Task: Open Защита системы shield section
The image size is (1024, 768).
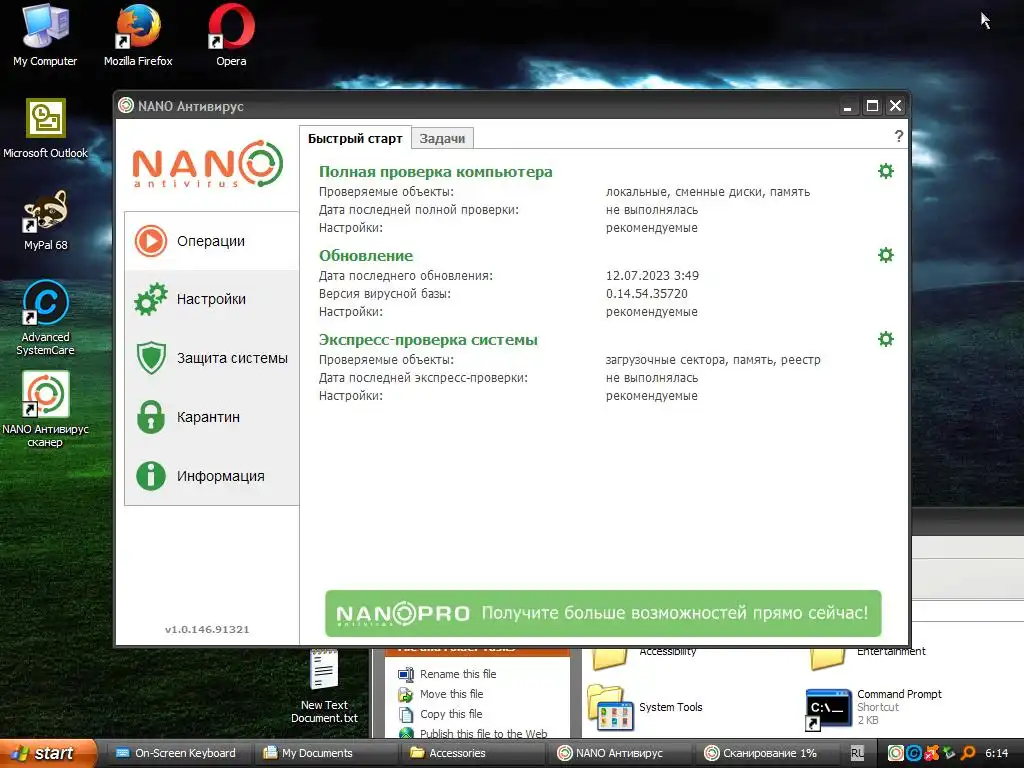Action: click(x=212, y=358)
